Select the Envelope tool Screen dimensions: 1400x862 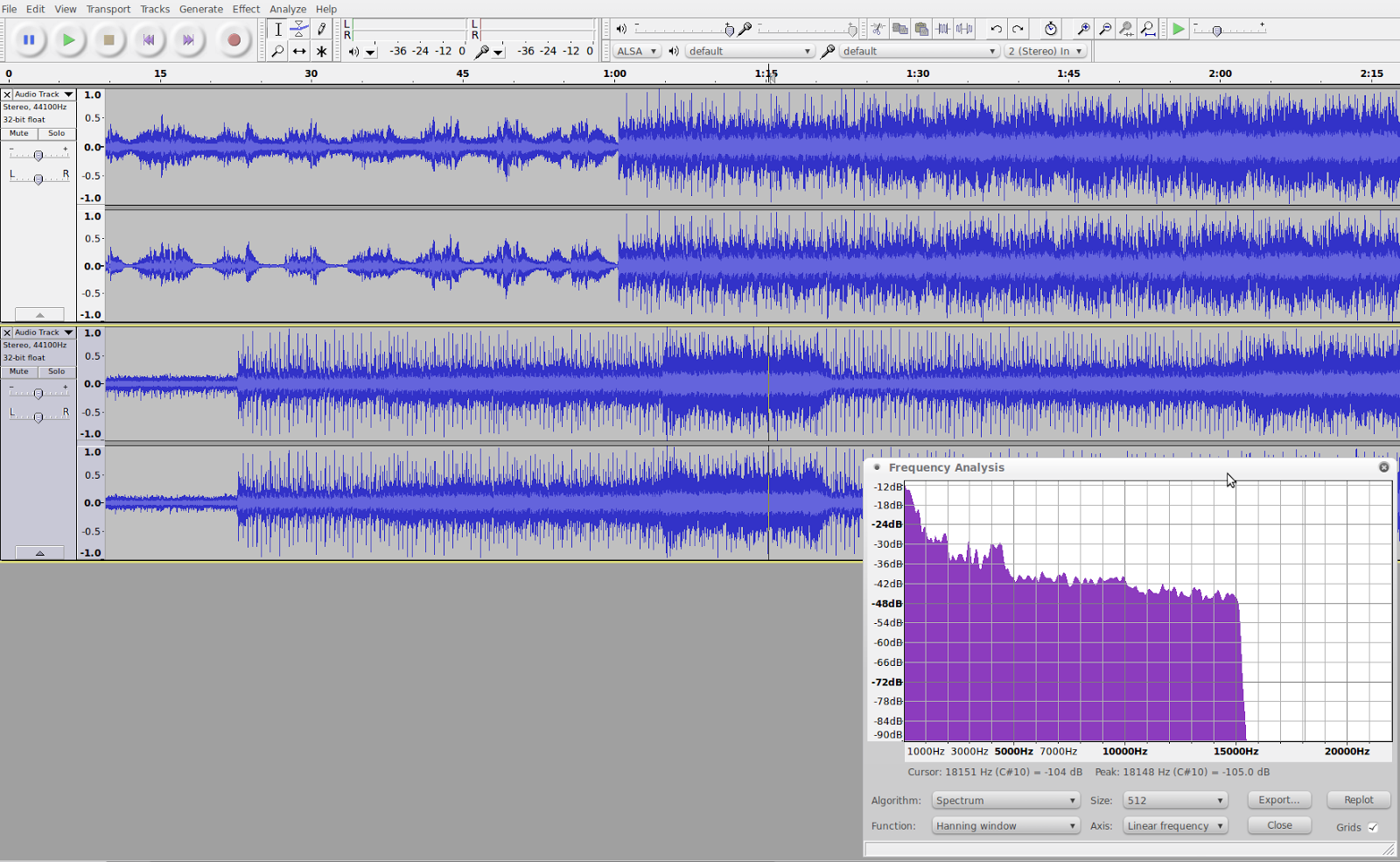click(x=299, y=29)
